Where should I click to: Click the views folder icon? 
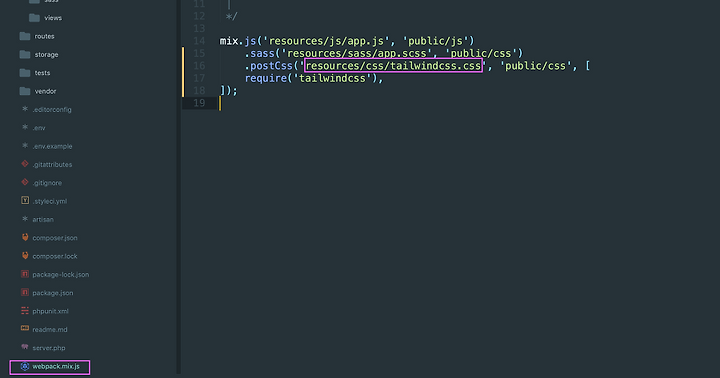tap(34, 18)
